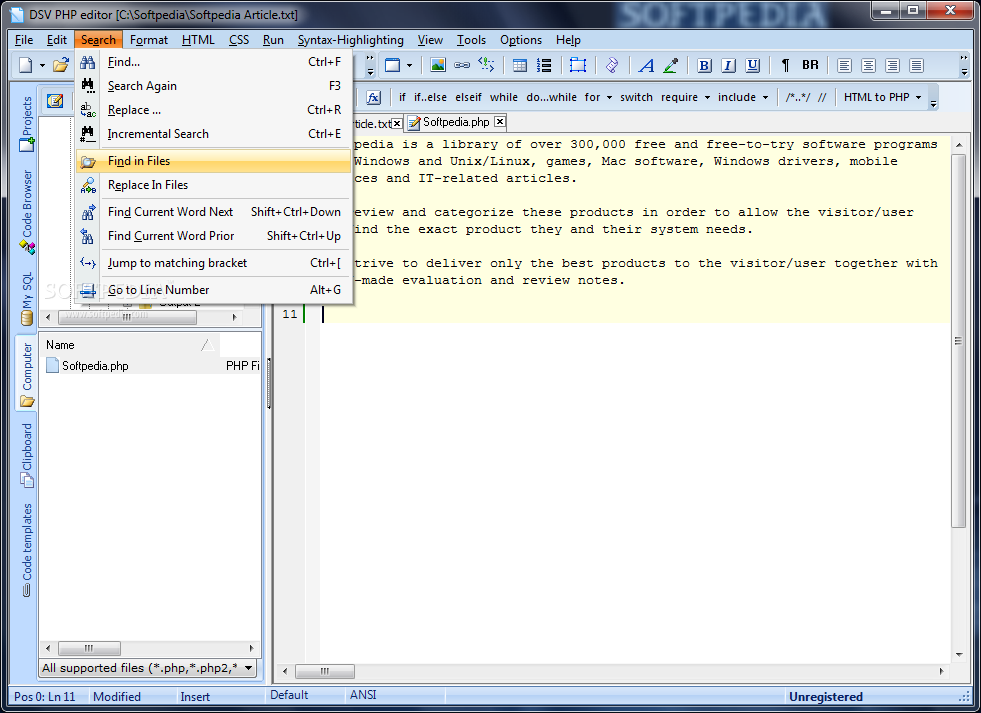Open the Code Browser side tab

pos(26,211)
